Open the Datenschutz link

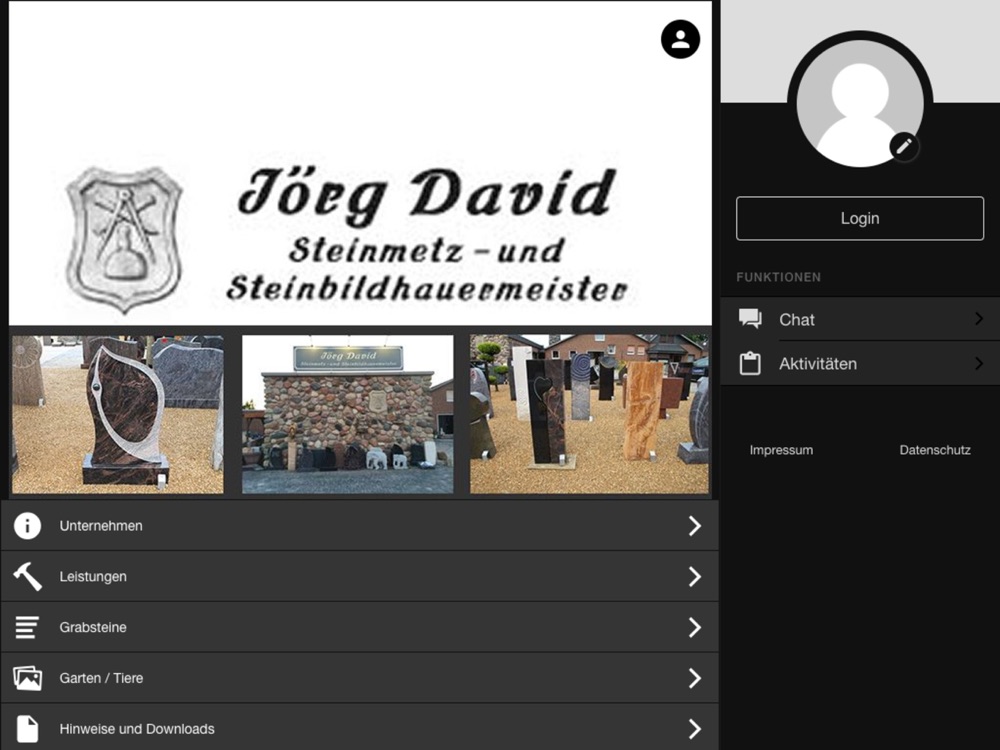(x=935, y=450)
